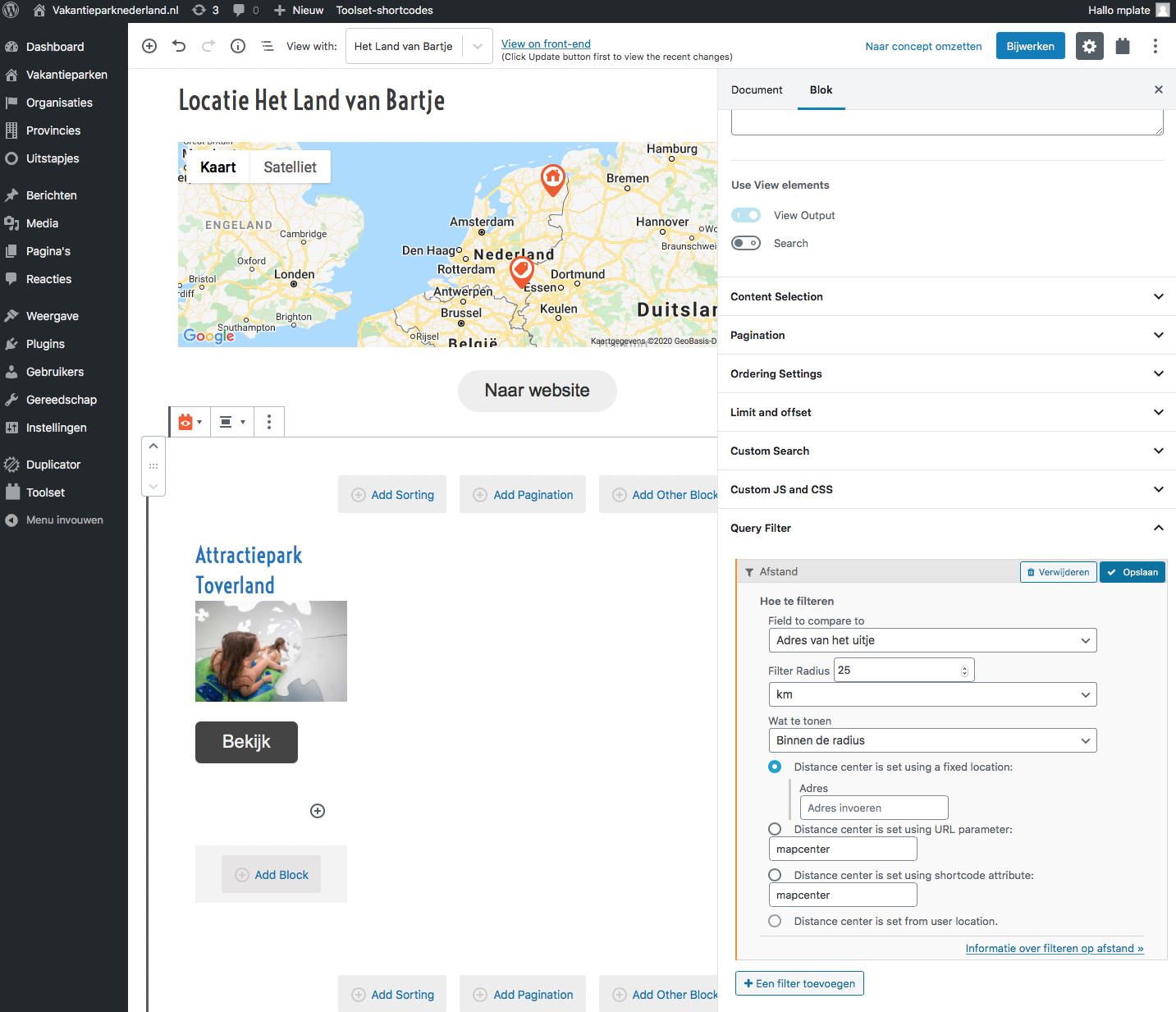The height and width of the screenshot is (1012, 1176).
Task: Open the block navigation list icon
Action: tap(268, 46)
